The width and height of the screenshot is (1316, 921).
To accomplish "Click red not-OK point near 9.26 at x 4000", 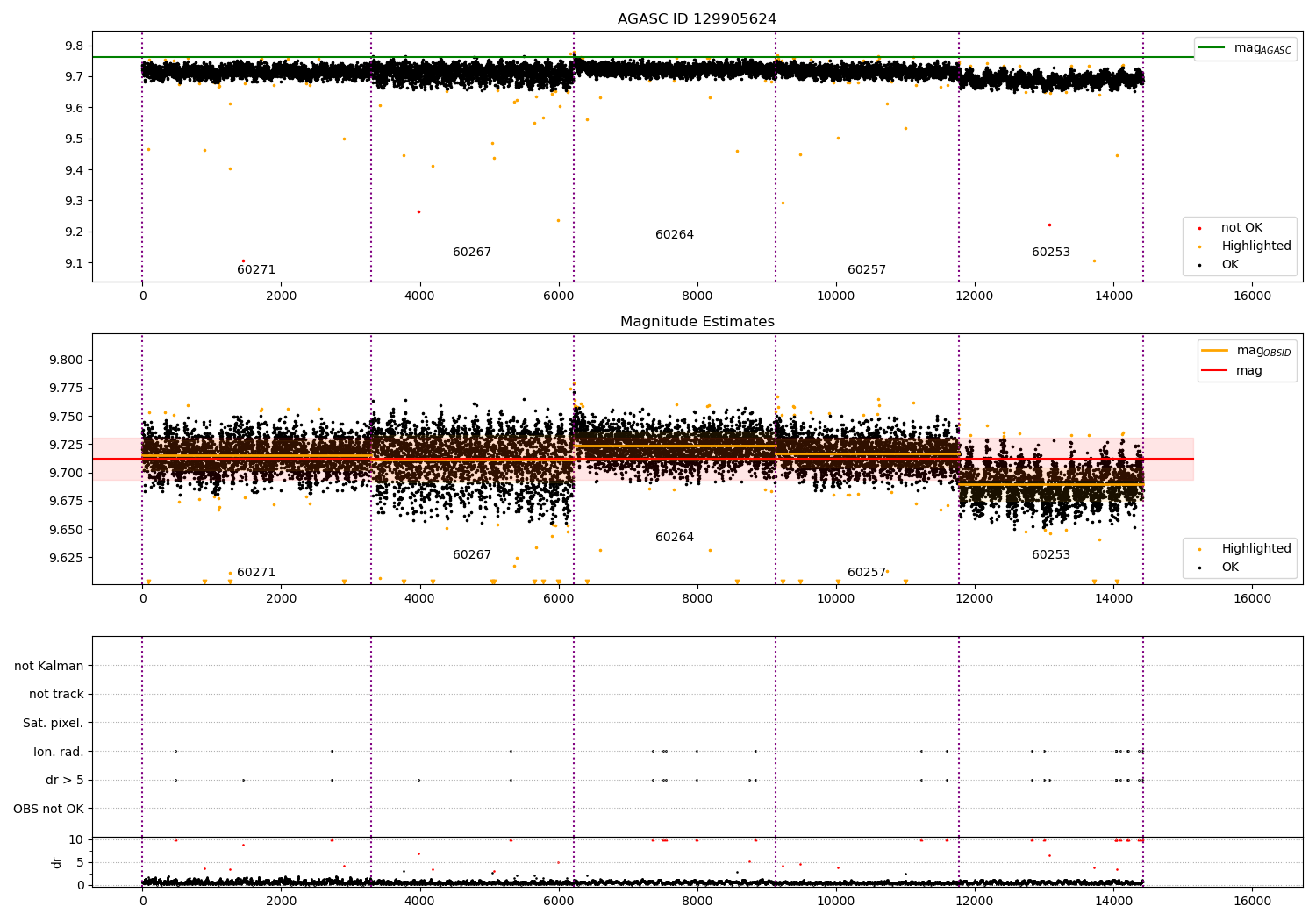I will point(418,211).
